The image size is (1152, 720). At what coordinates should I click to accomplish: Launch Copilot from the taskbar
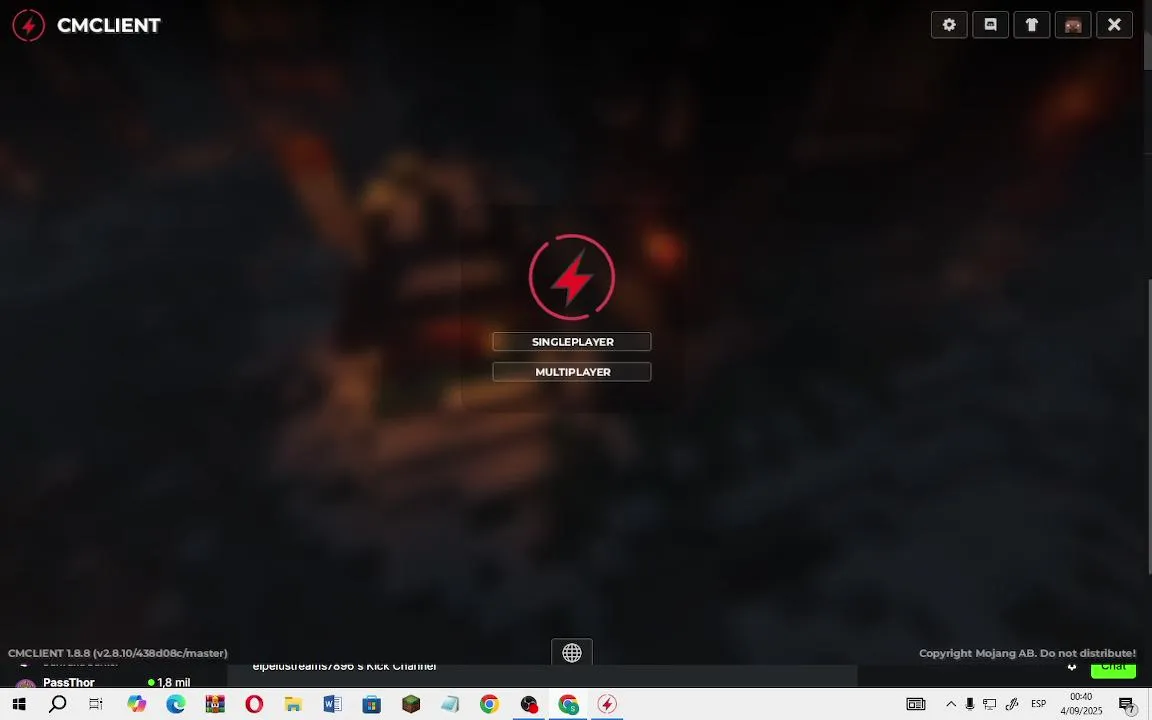click(137, 704)
